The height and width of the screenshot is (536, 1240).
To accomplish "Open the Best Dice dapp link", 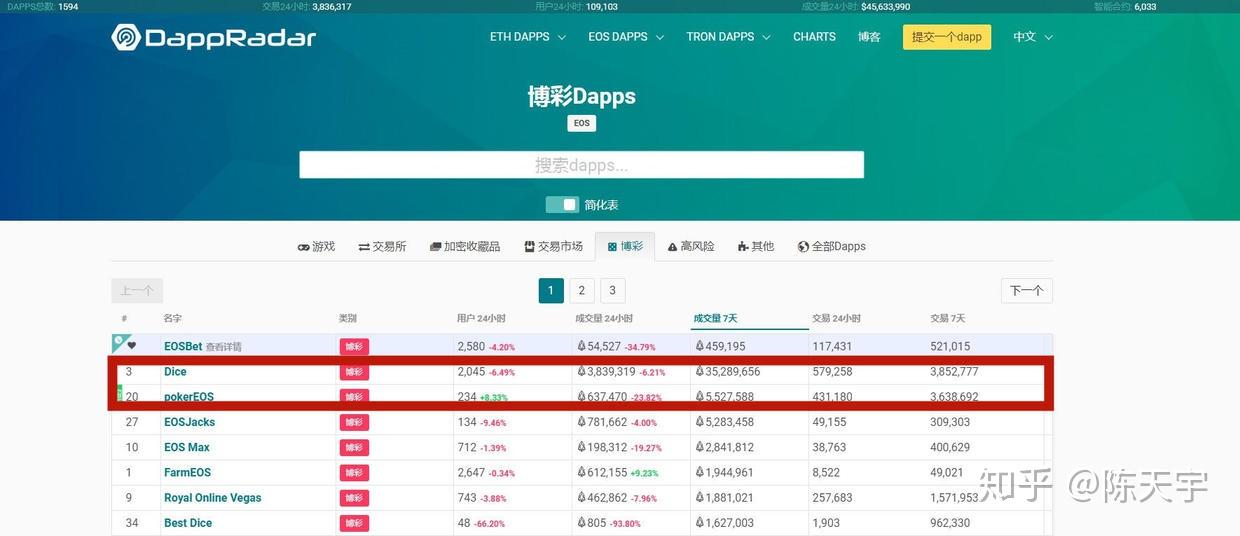I will [x=188, y=523].
